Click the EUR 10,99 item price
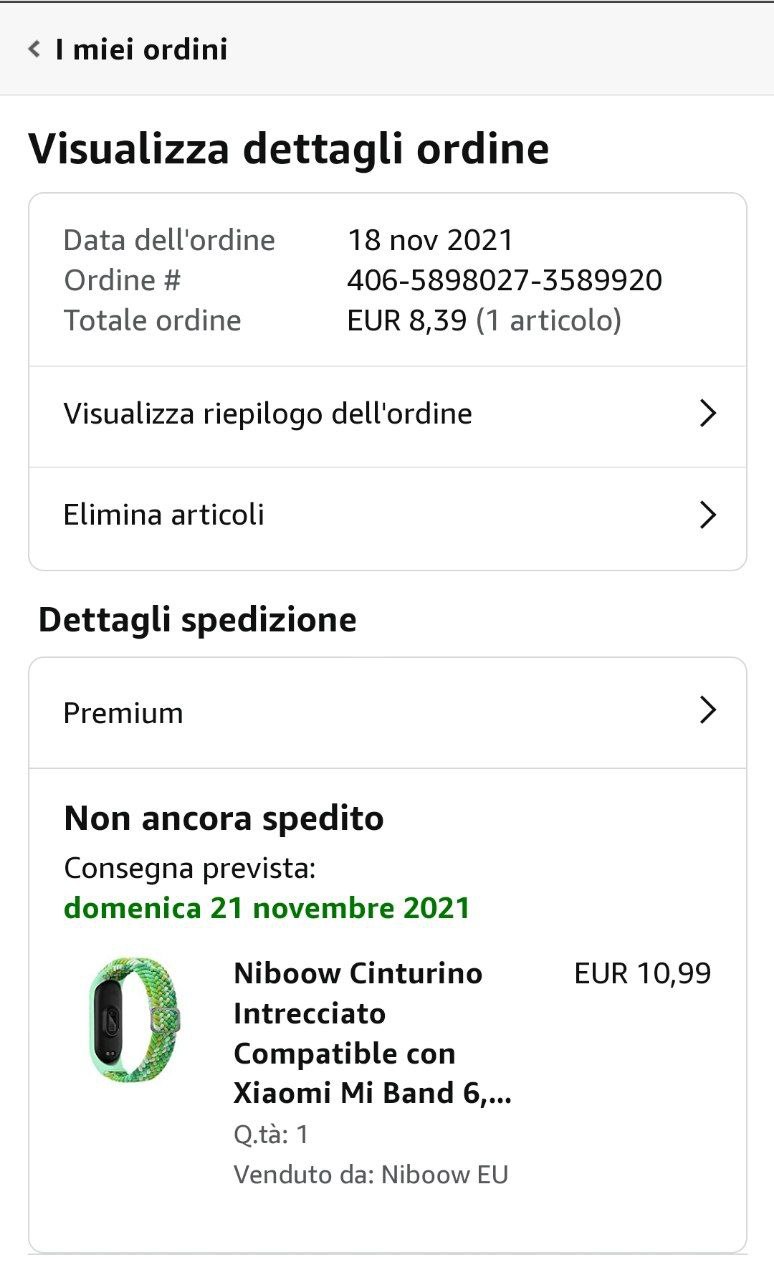774x1280 pixels. click(x=642, y=973)
